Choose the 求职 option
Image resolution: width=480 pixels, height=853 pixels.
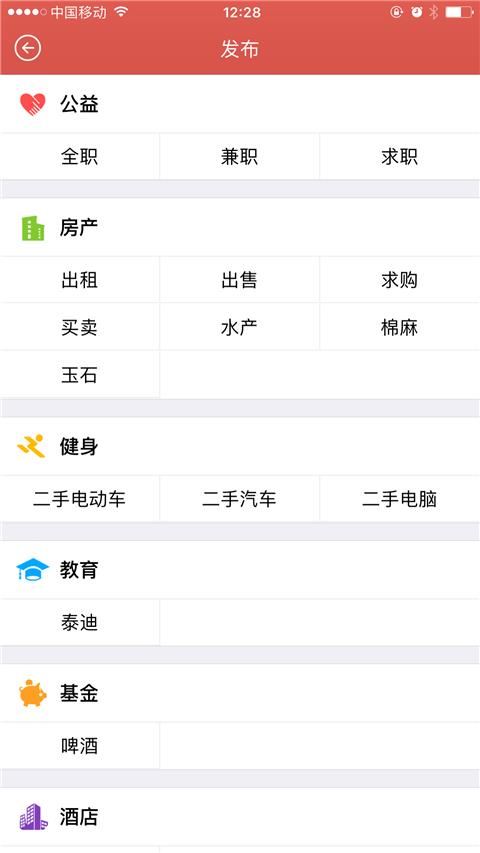tap(400, 157)
